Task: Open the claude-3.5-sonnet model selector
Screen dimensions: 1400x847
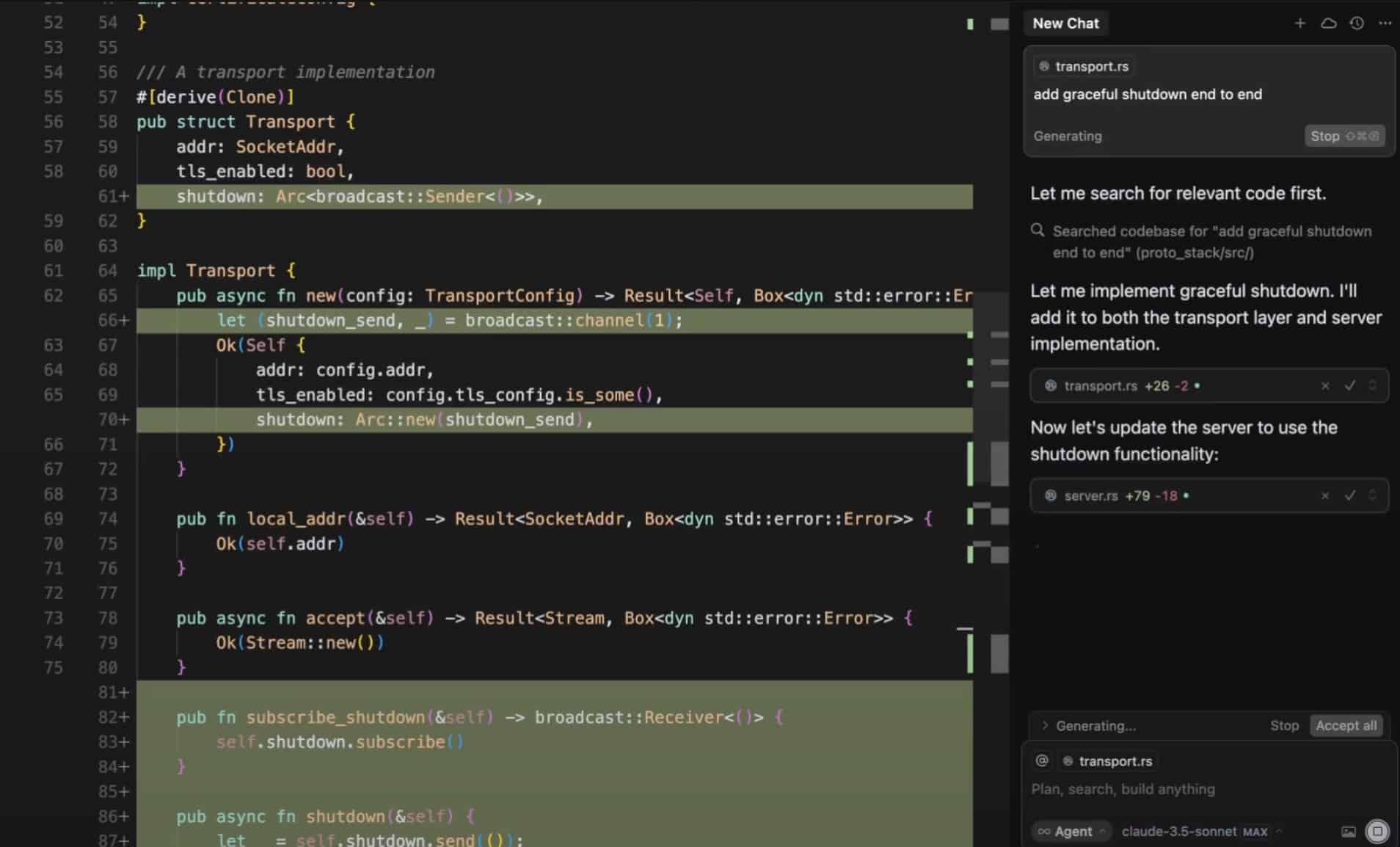Action: pyautogui.click(x=1202, y=832)
